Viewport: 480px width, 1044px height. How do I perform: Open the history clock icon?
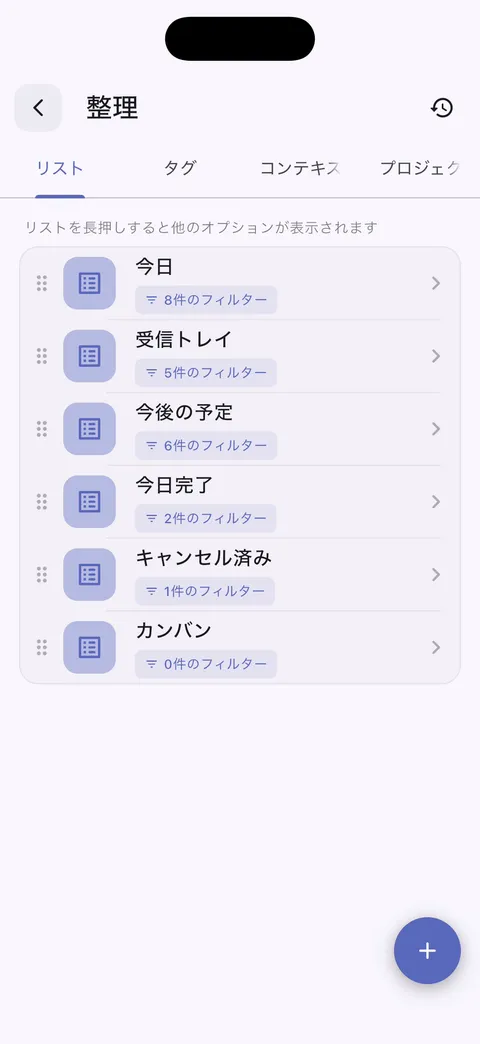441,108
